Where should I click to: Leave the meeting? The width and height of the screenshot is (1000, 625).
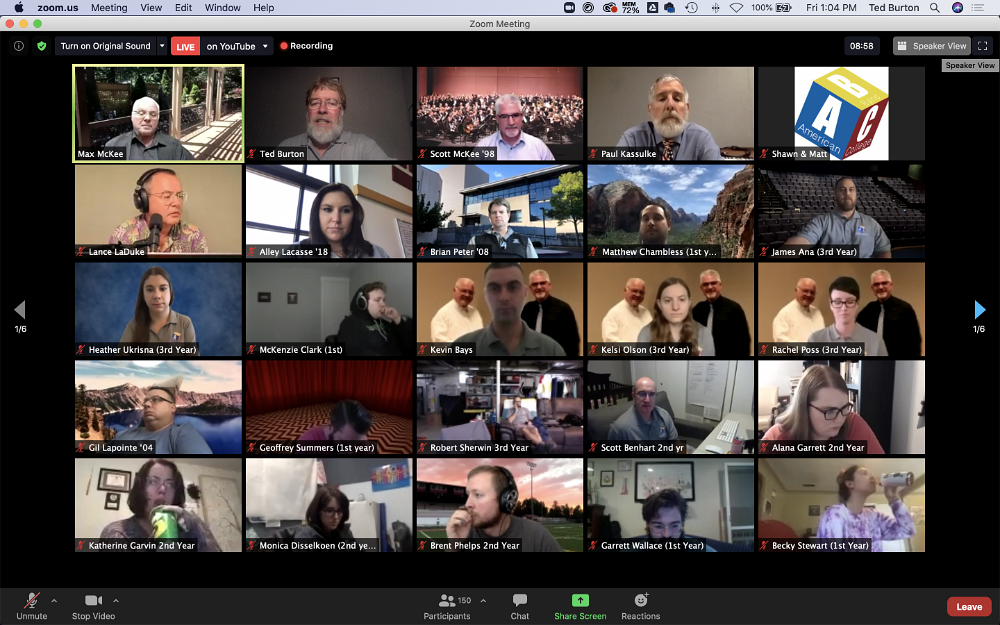(969, 607)
